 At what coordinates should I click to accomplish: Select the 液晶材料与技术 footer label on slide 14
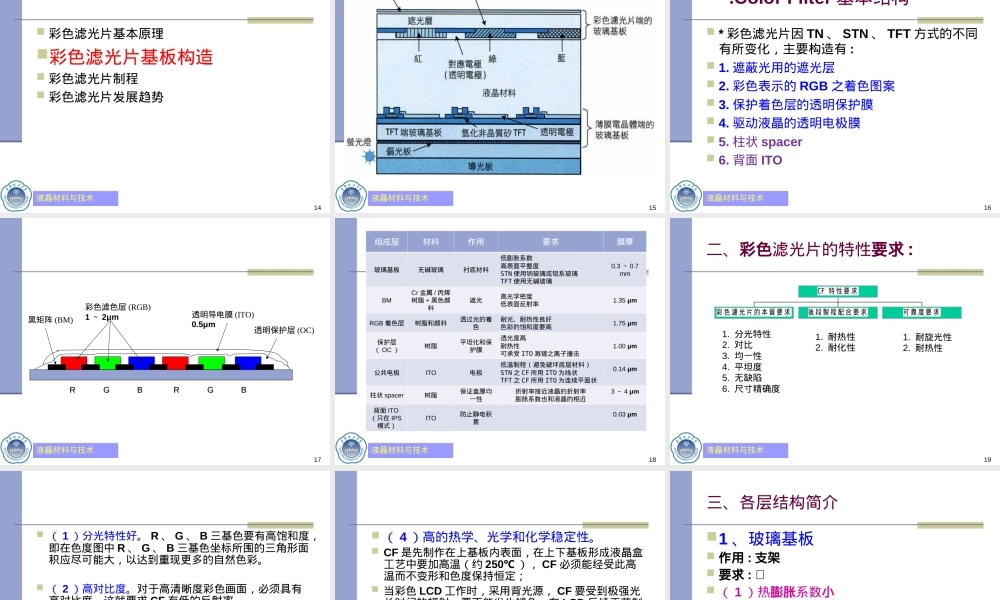(75, 198)
